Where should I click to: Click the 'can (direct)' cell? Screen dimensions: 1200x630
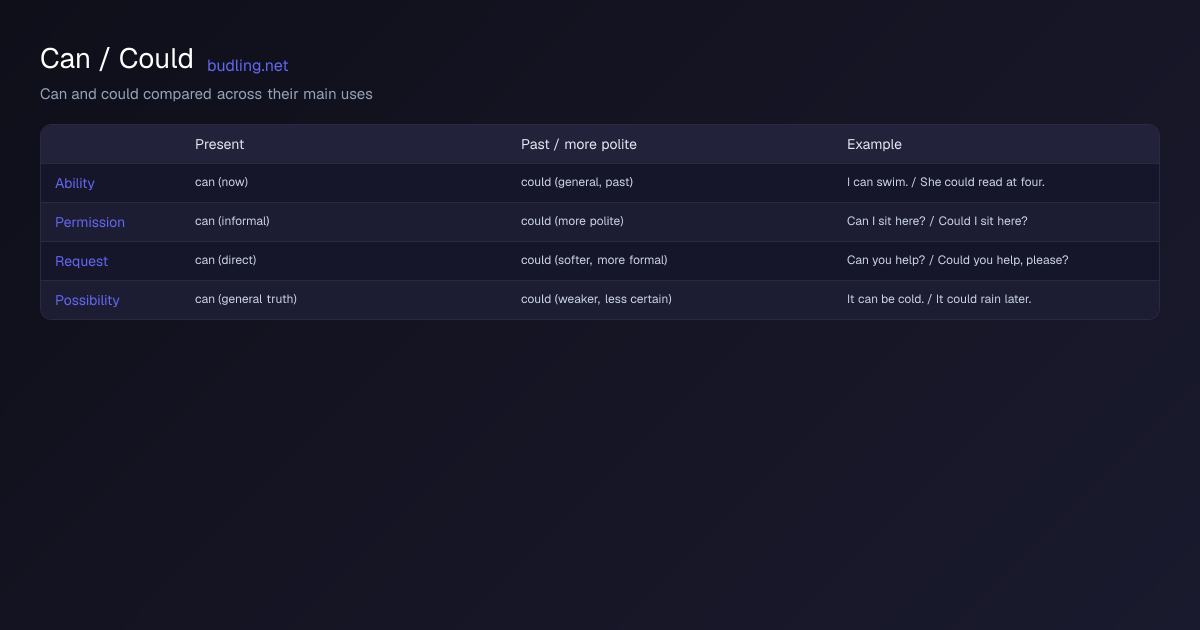(x=226, y=260)
